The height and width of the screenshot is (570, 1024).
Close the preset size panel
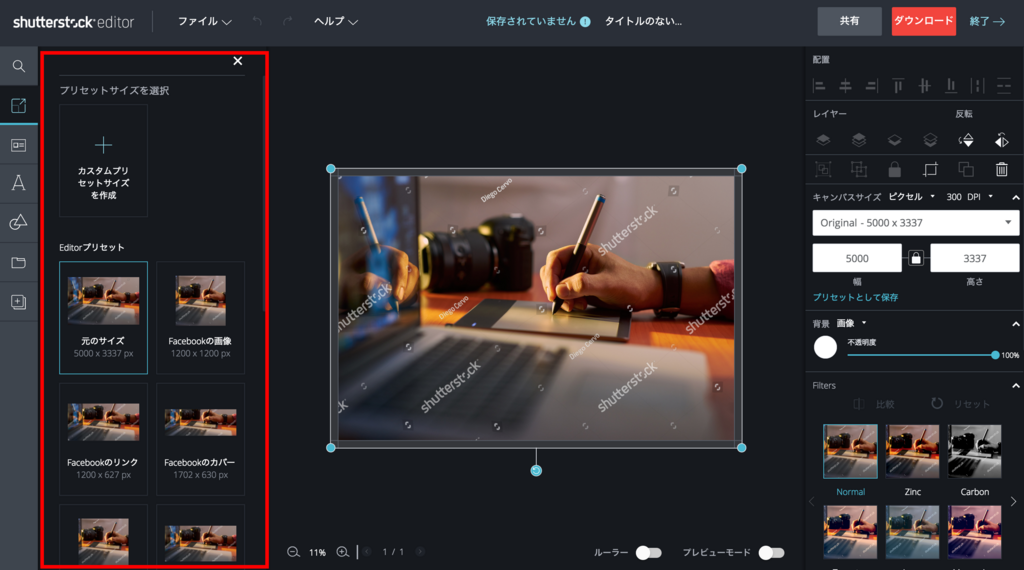pos(238,61)
